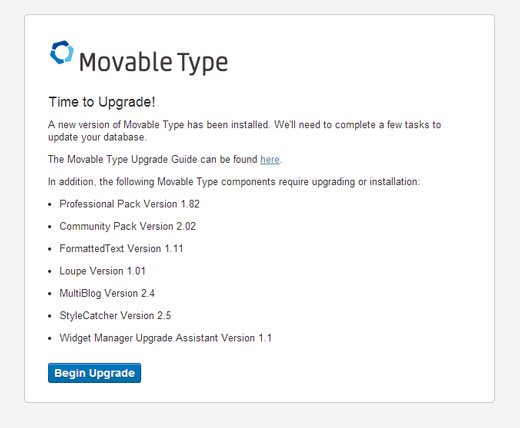Click the Movable Type wordmark text

tap(153, 63)
